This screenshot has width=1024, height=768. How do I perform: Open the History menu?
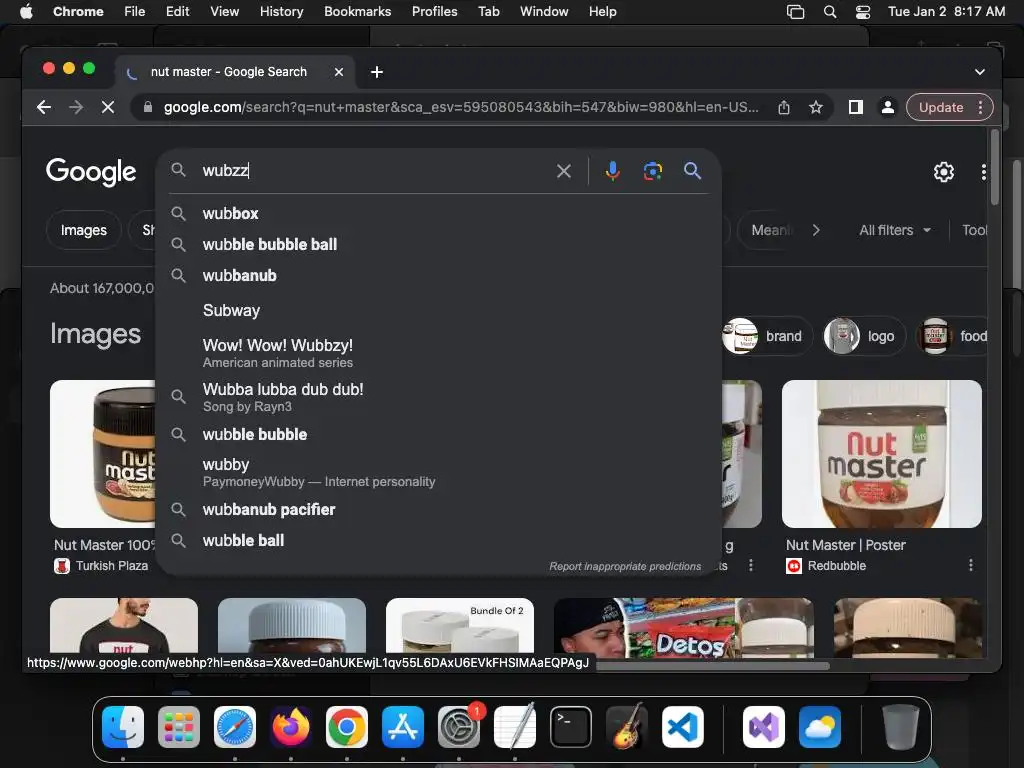click(281, 12)
